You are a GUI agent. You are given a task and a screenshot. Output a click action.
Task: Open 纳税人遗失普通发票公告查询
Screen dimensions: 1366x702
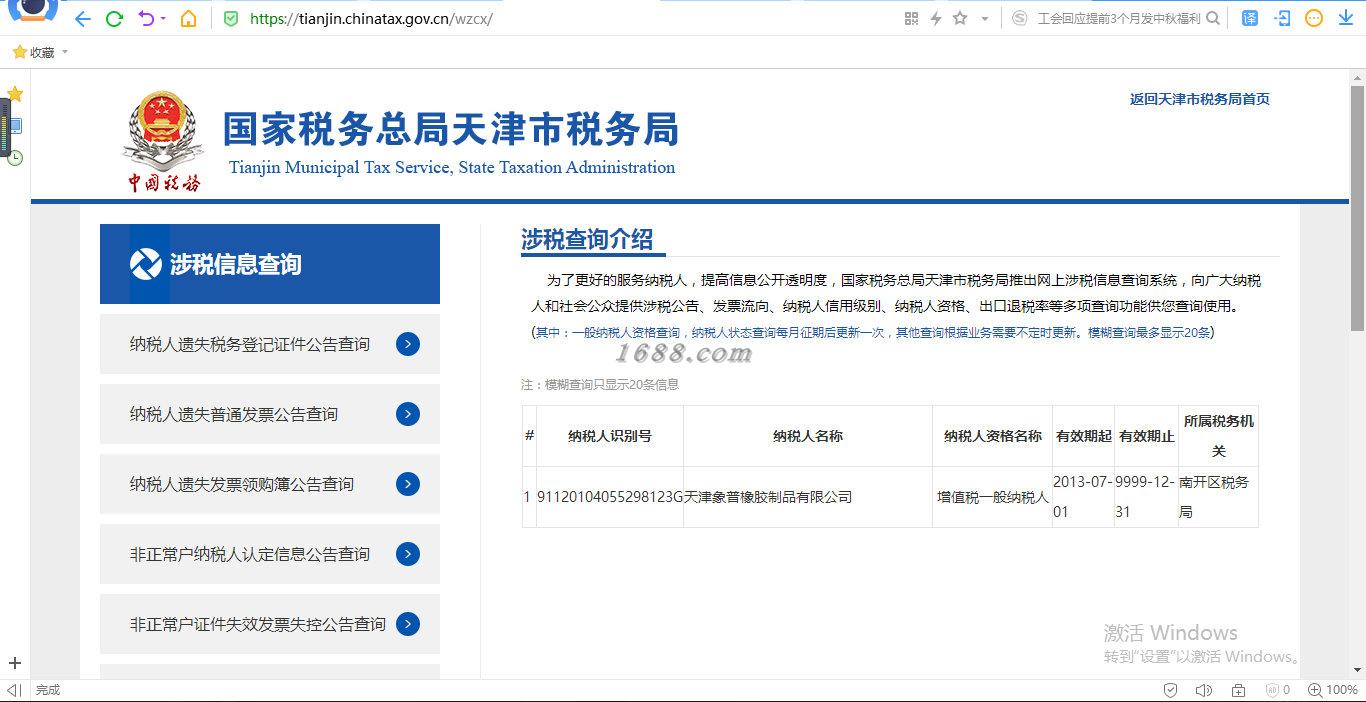click(270, 414)
